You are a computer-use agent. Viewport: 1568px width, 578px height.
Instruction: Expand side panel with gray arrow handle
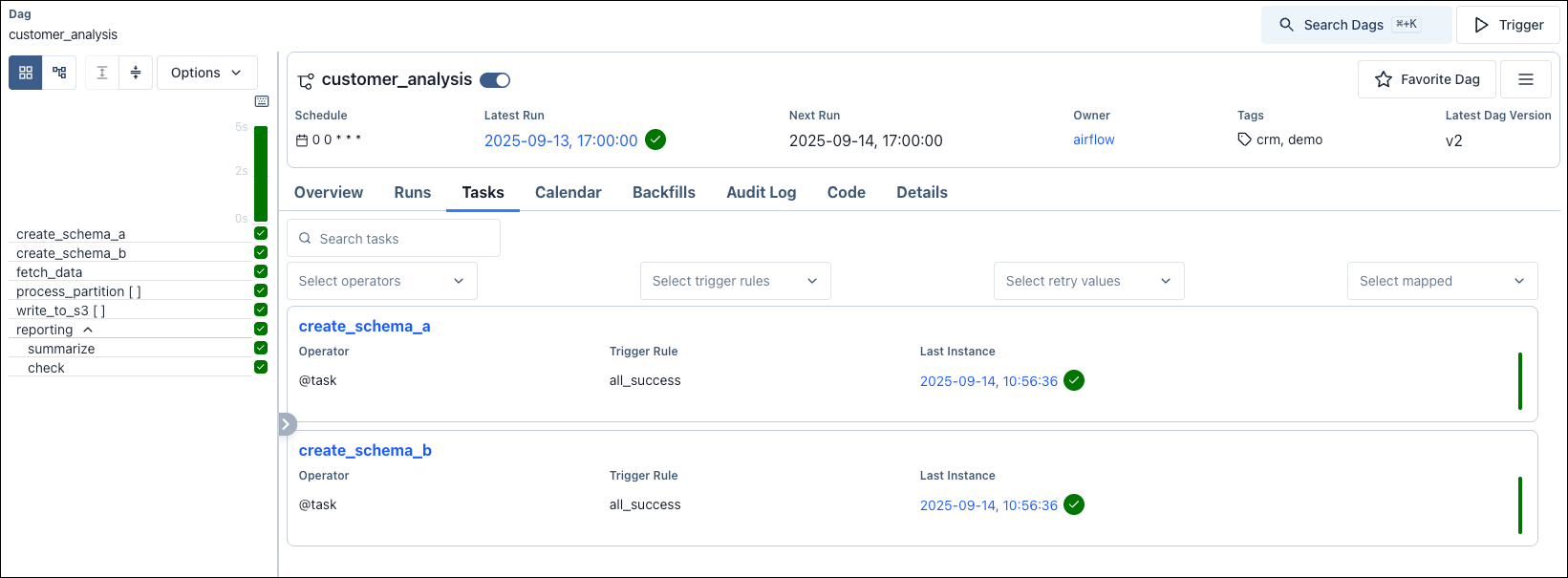pyautogui.click(x=288, y=424)
